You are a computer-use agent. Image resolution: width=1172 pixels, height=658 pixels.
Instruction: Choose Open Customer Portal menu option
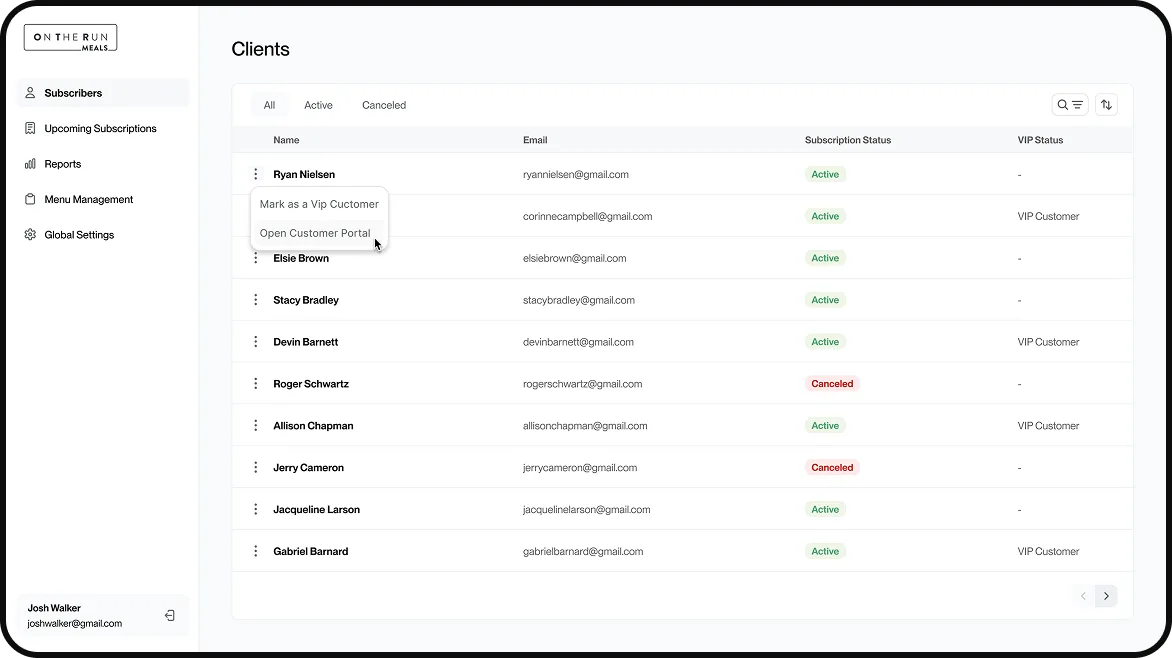pyautogui.click(x=319, y=233)
